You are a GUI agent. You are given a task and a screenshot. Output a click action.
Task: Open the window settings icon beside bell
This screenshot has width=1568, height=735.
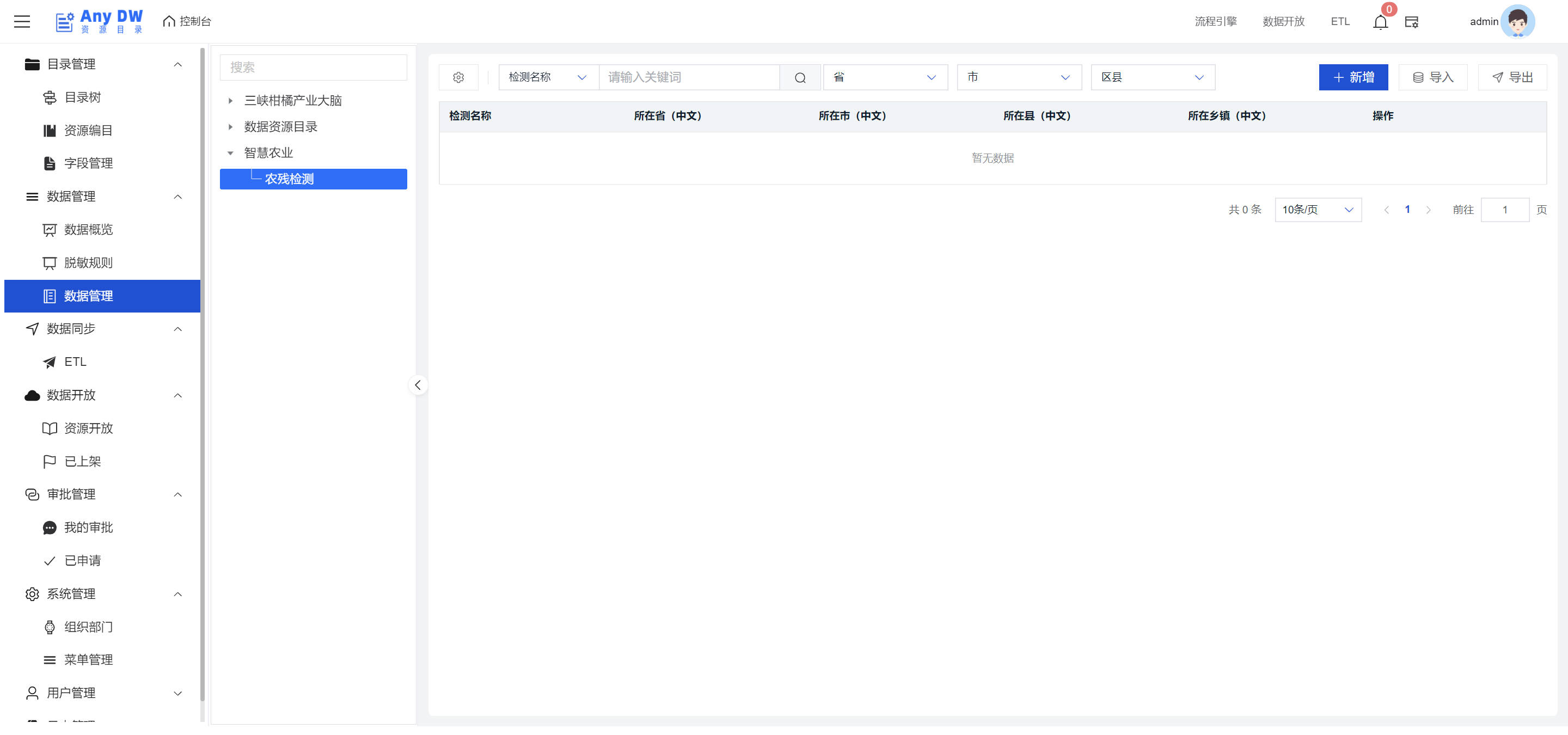(1412, 22)
